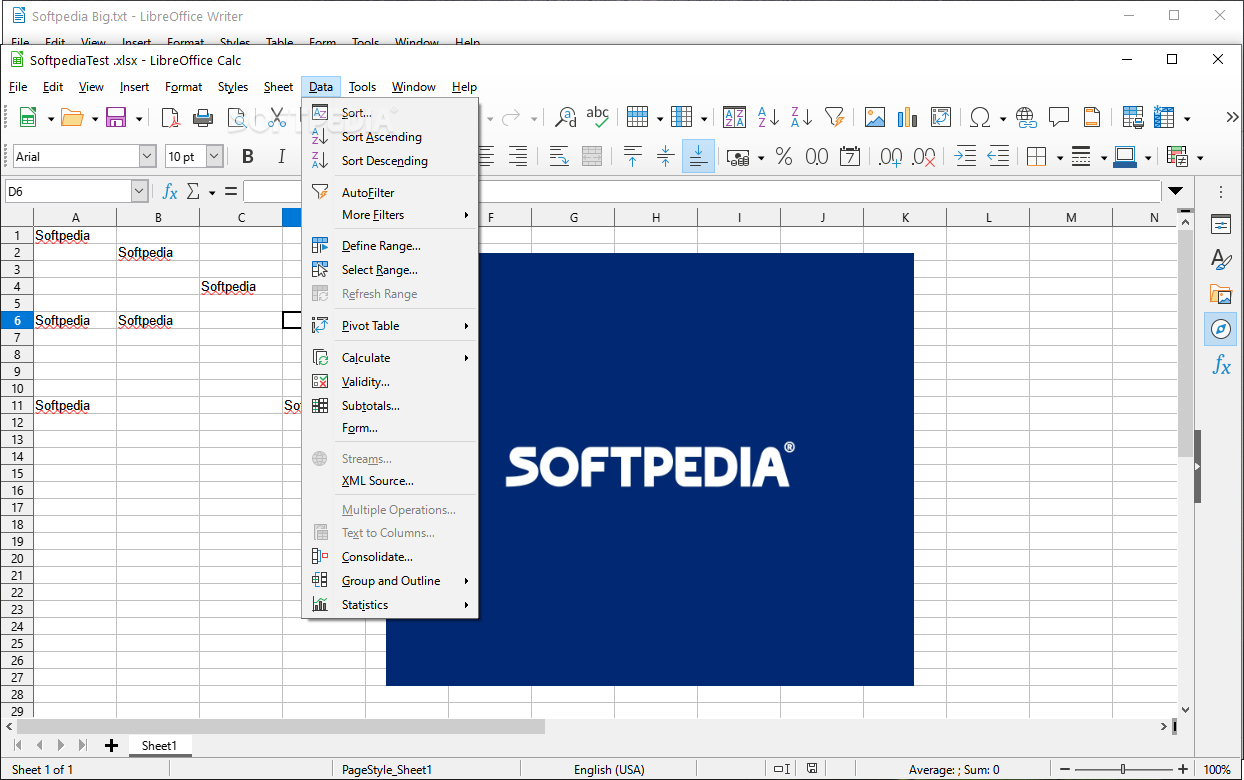Toggle Center Vertically alignment
Screen dimensions: 1244x780
(665, 156)
